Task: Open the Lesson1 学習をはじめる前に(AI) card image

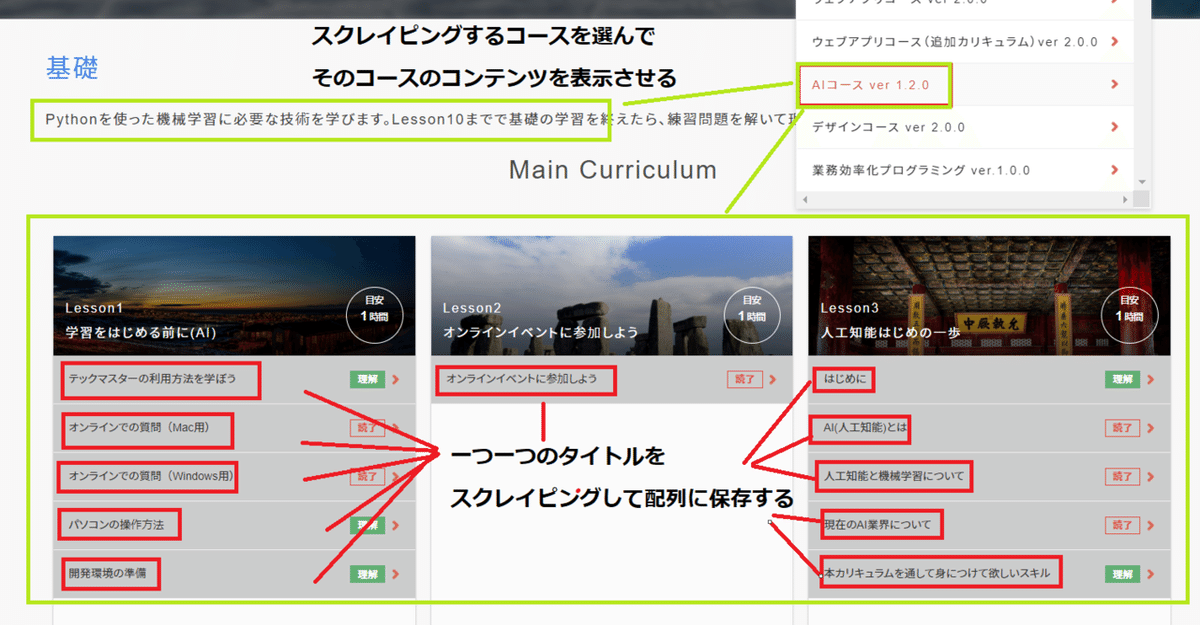Action: 234,296
